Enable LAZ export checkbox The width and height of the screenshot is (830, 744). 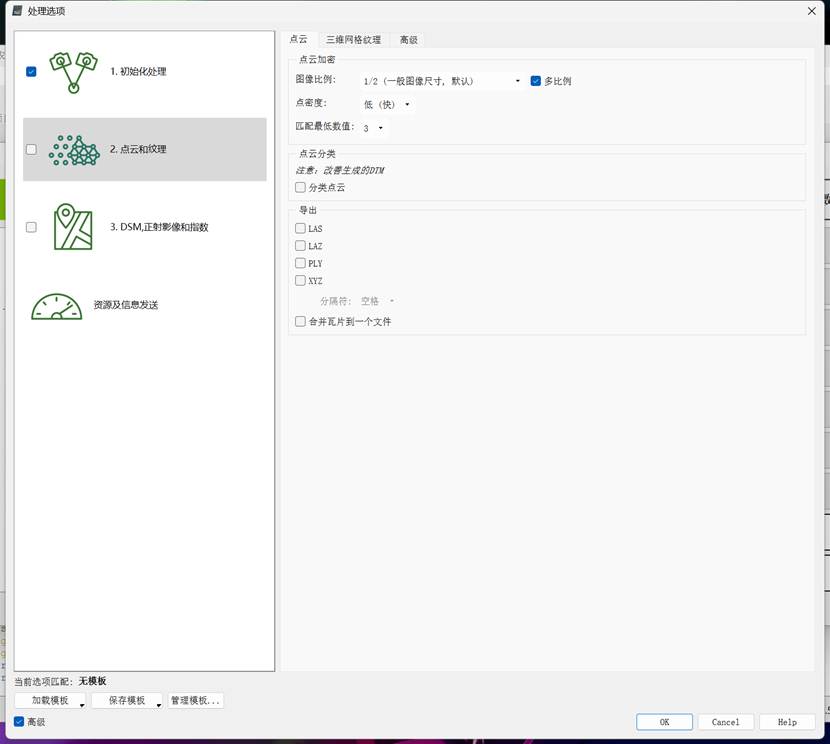click(300, 246)
